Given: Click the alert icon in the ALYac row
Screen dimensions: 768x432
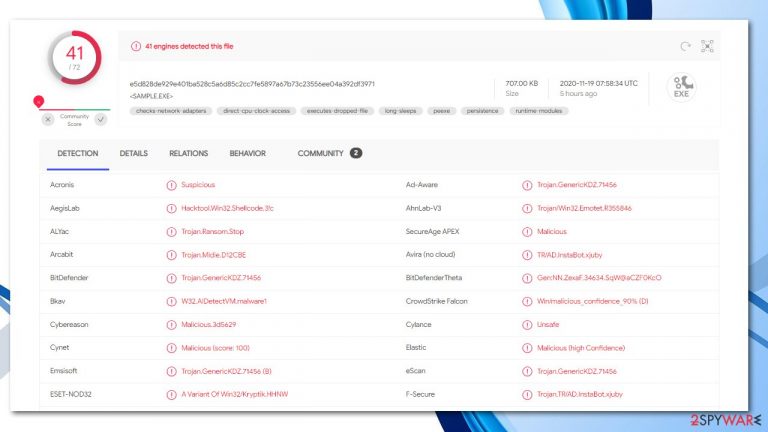Looking at the screenshot, I should tap(171, 232).
